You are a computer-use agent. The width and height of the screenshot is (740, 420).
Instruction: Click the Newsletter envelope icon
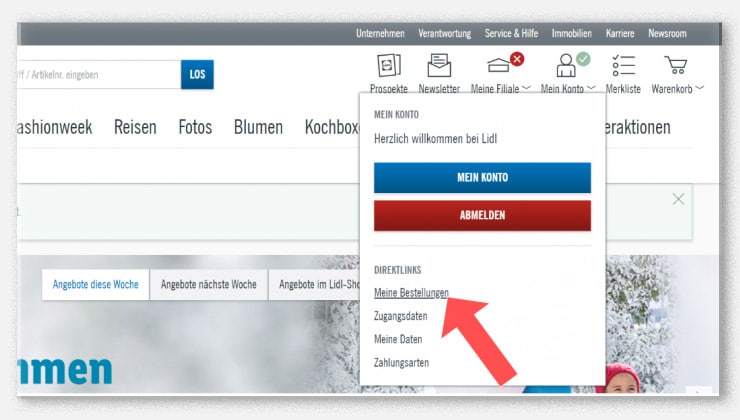439,67
